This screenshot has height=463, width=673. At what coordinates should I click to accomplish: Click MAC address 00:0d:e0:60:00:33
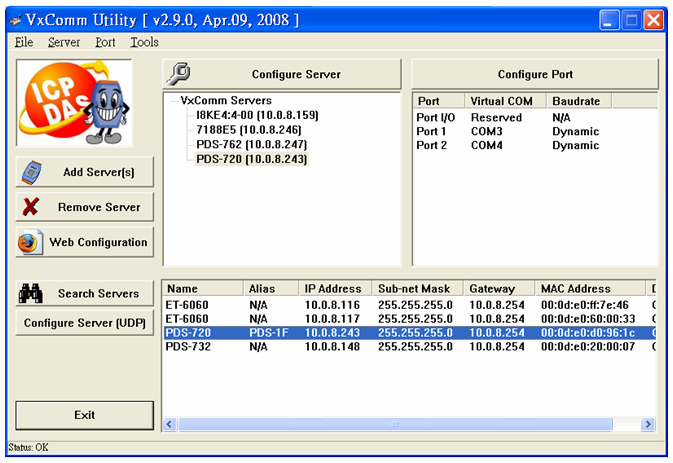point(588,319)
